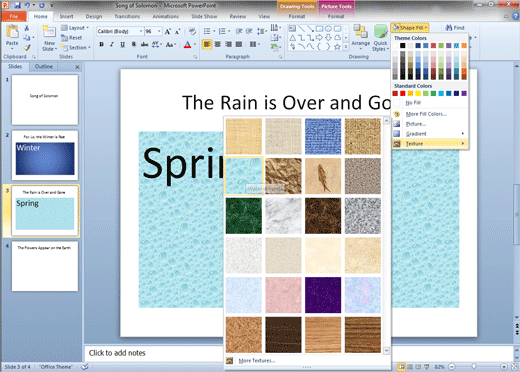Screen dimensions: 520x372
Task: Switch to Normal view in status bar
Action: [402, 367]
